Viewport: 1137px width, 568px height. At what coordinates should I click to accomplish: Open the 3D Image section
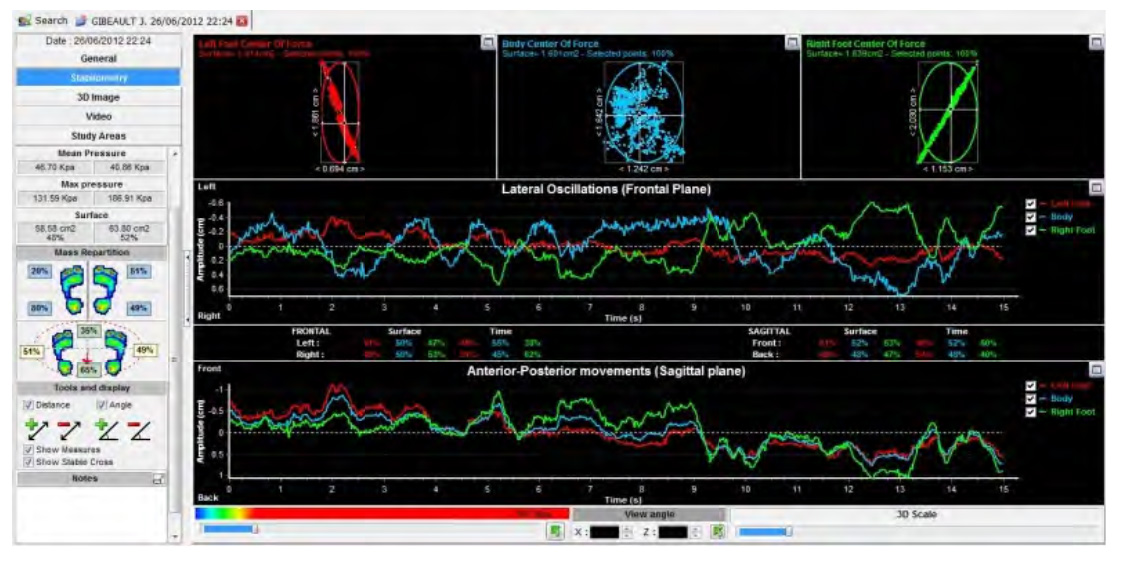tap(99, 96)
